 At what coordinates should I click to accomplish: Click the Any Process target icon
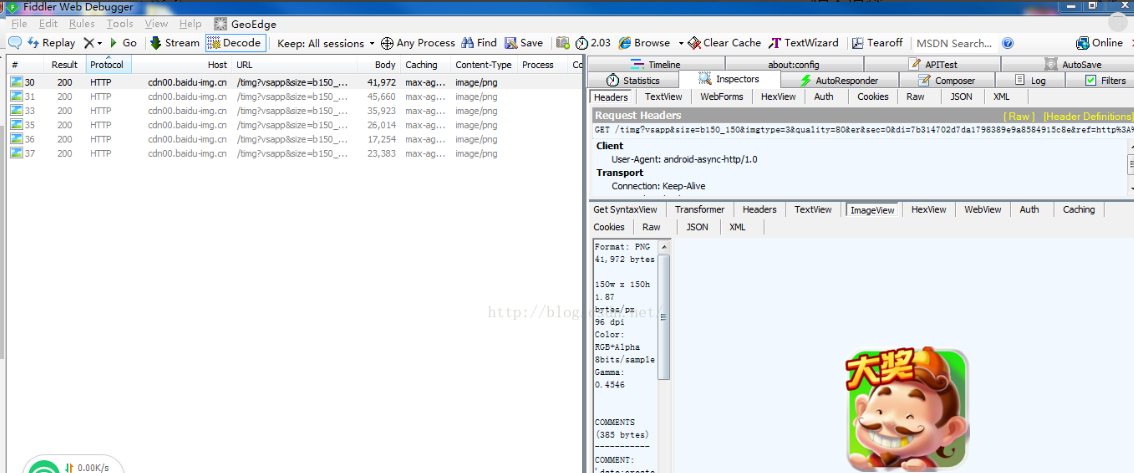387,43
